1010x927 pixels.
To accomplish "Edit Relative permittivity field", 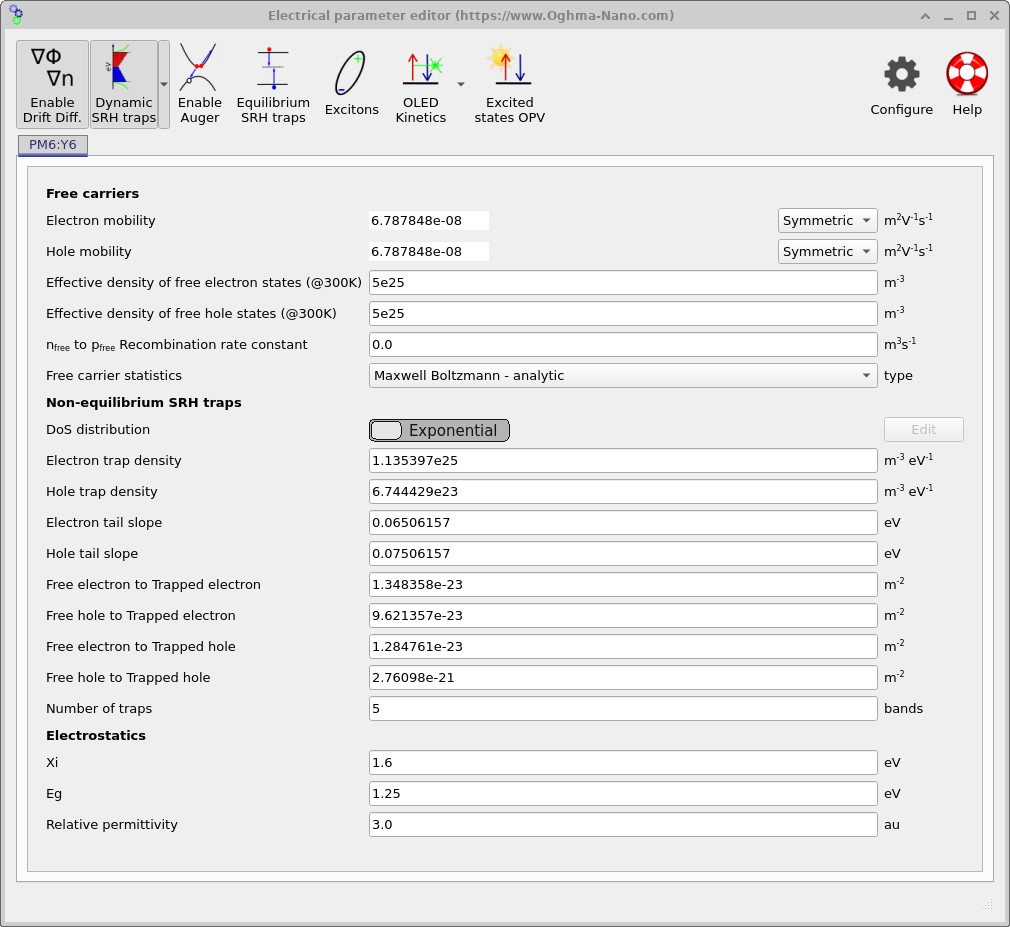I will pyautogui.click(x=623, y=825).
